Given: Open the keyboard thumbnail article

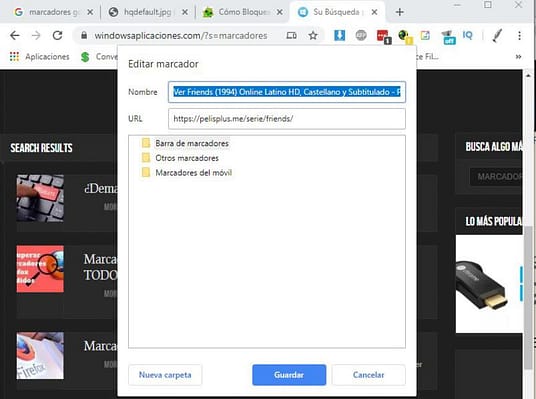Looking at the screenshot, I should click(x=40, y=198).
